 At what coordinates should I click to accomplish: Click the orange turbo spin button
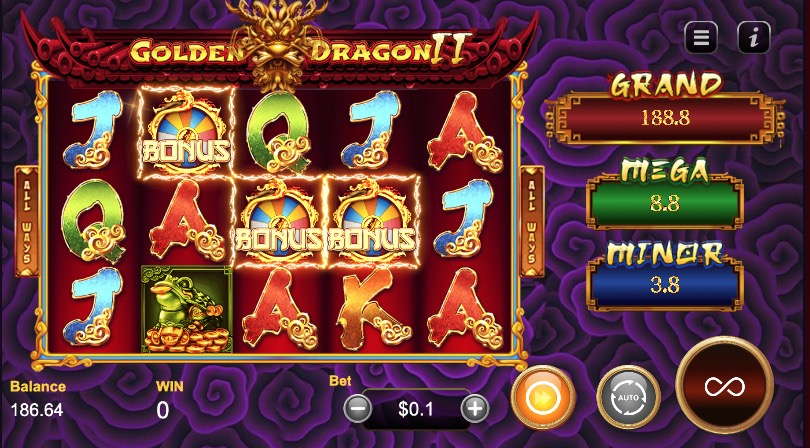pyautogui.click(x=543, y=398)
